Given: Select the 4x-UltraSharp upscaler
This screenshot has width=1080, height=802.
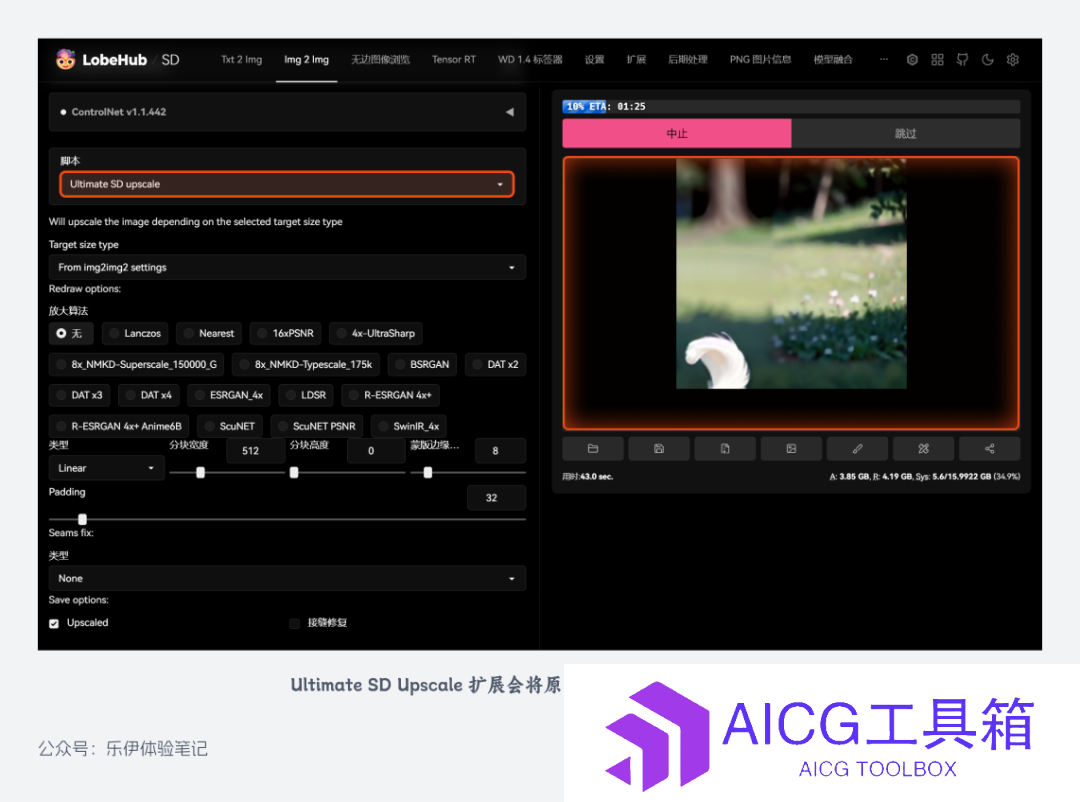Looking at the screenshot, I should pyautogui.click(x=376, y=333).
